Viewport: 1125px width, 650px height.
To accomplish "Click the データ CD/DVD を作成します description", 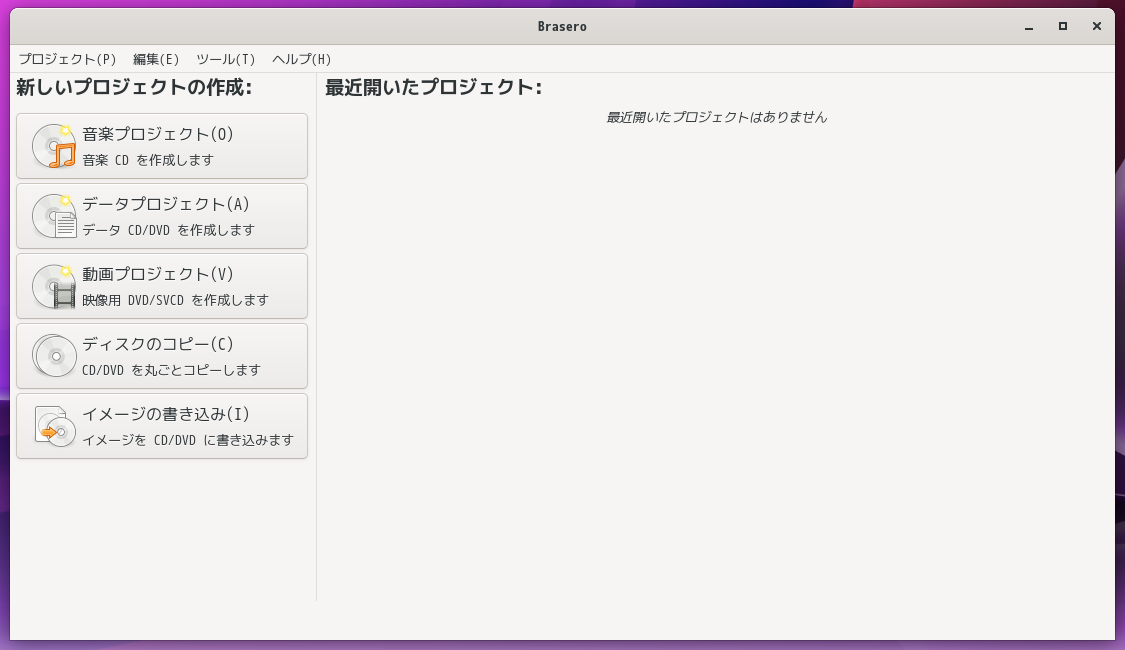I will pos(169,230).
